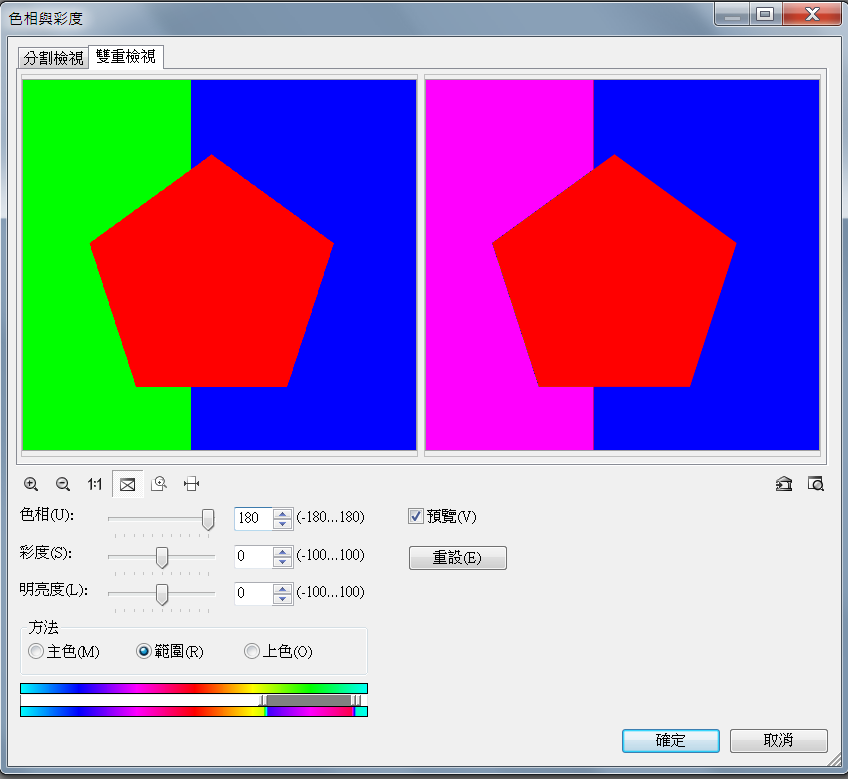Cancel with the 取消 button
The width and height of the screenshot is (848, 779).
coord(779,741)
